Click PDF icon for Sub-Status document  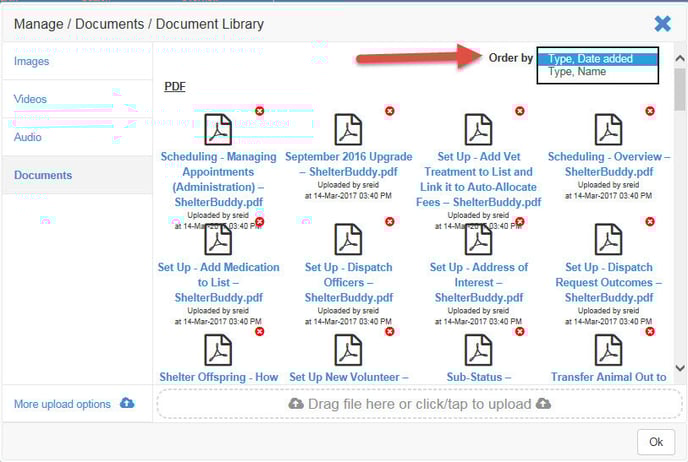(478, 349)
